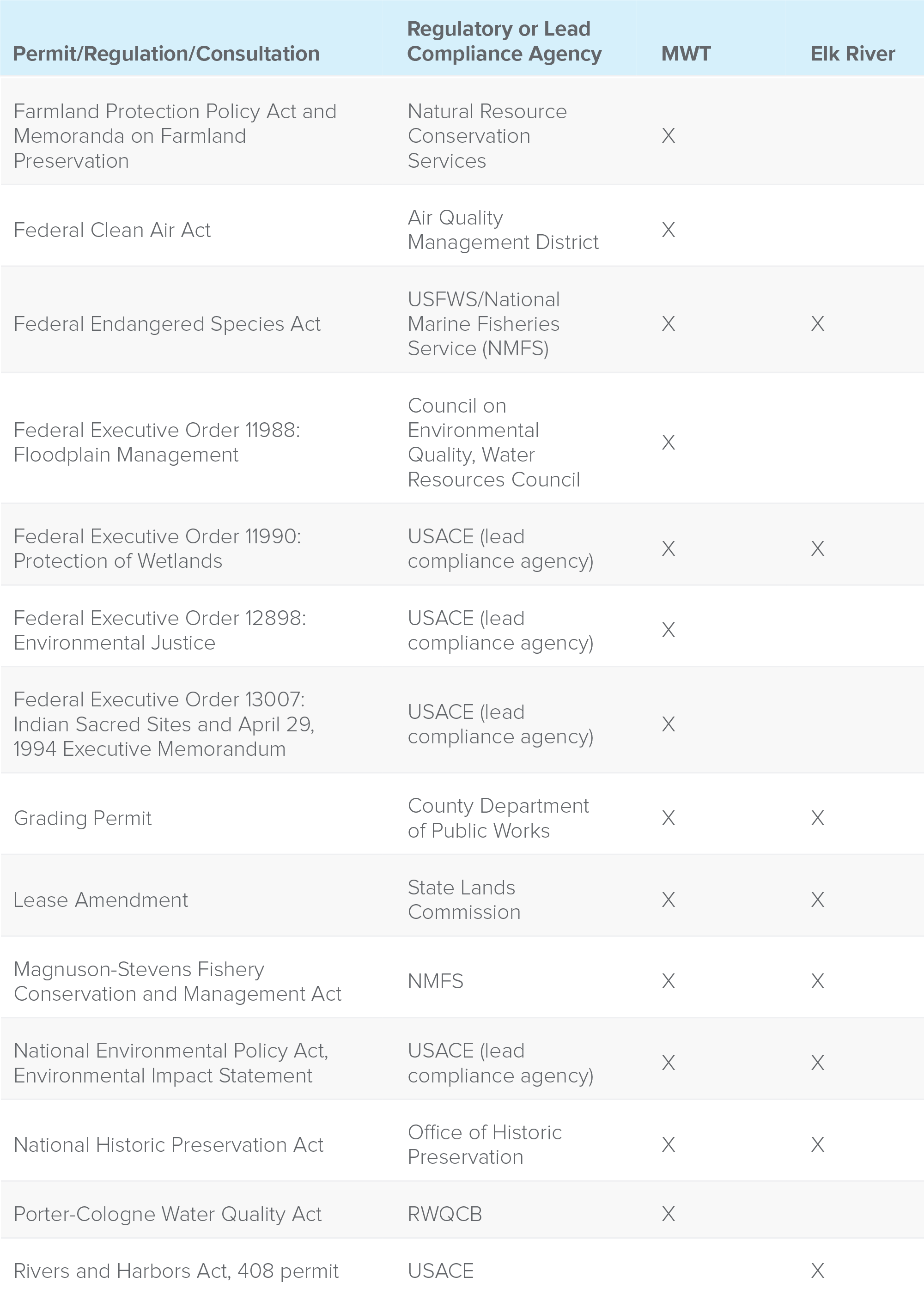The image size is (924, 1295).
Task: Click Elk River X for Rivers and Harbors Act
Action: point(818,1271)
